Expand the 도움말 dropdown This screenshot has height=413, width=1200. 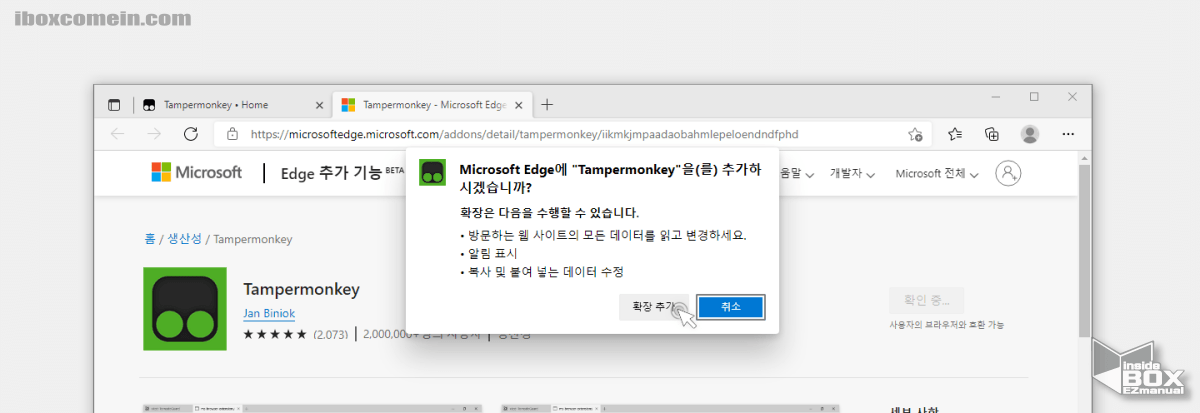pos(796,173)
